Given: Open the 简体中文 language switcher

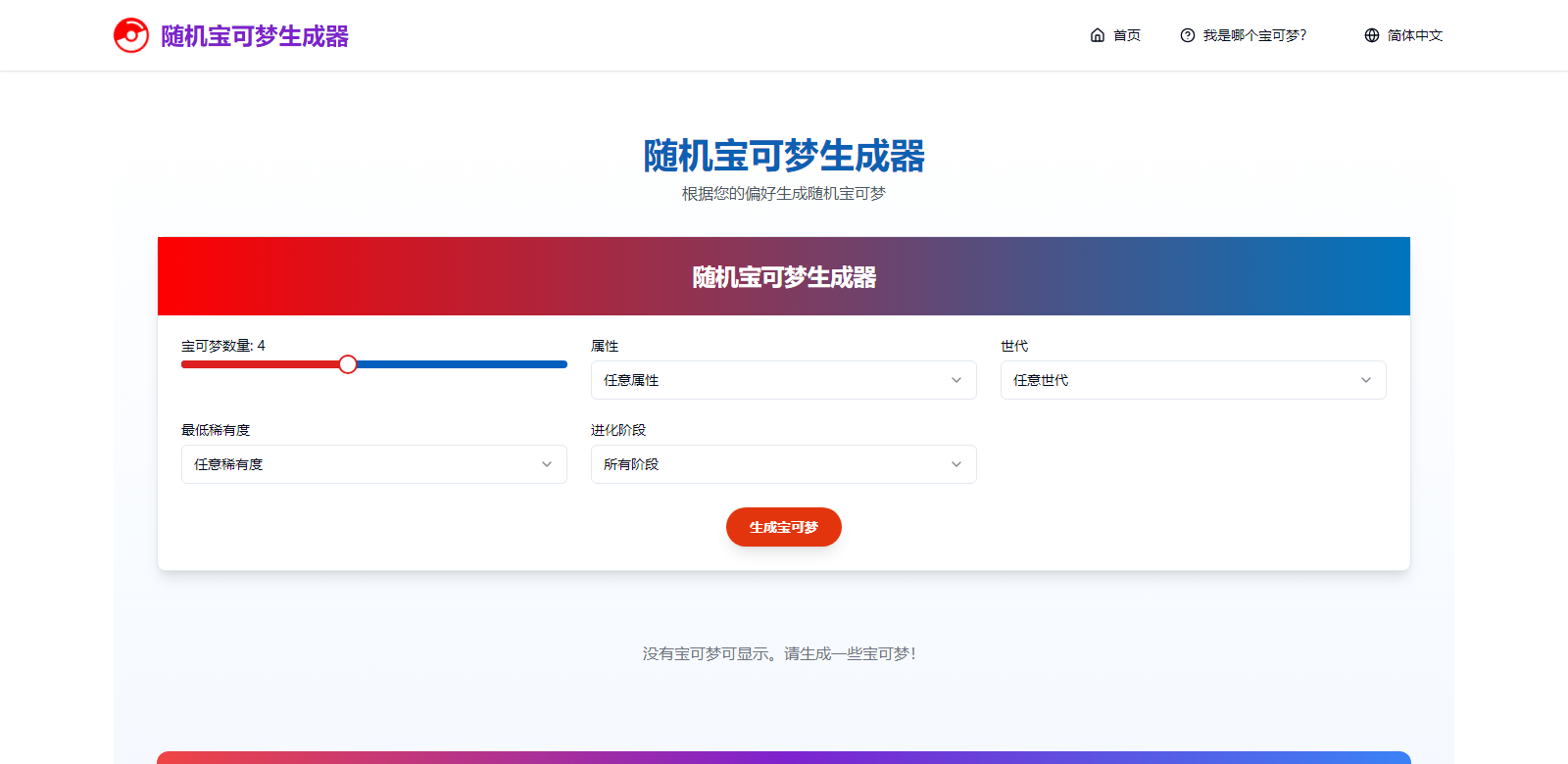Looking at the screenshot, I should [x=1403, y=35].
